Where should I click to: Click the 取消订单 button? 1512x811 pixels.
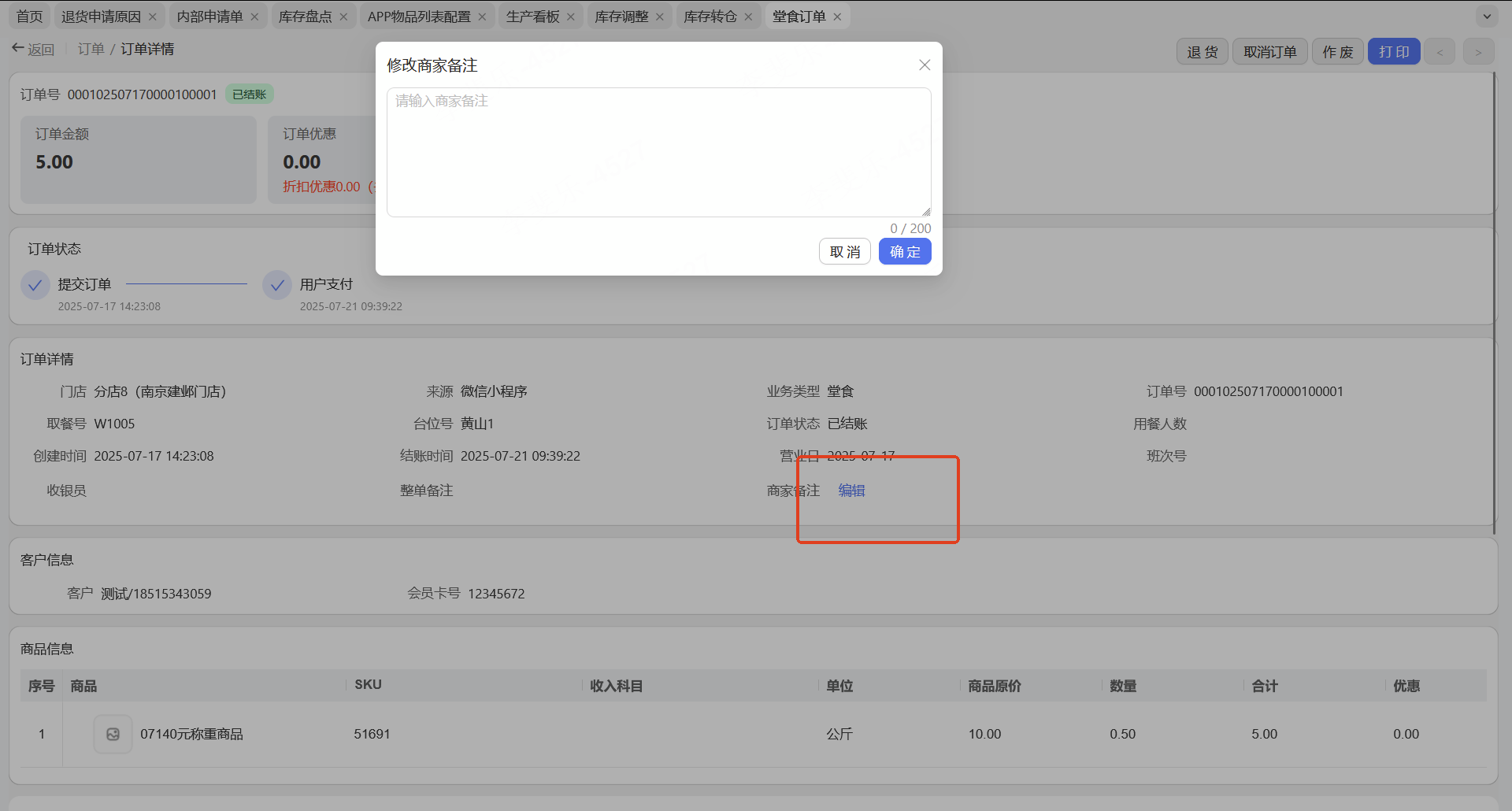(1270, 52)
